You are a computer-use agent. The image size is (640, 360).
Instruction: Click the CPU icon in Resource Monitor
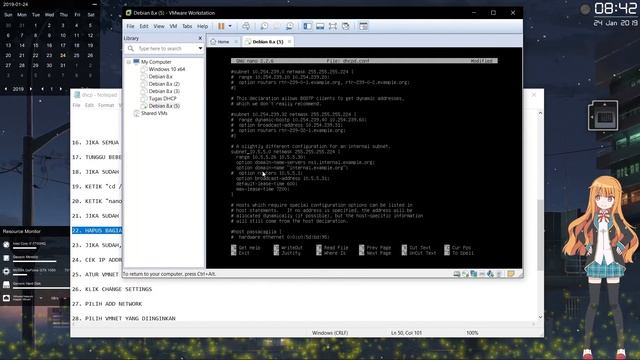[6, 245]
